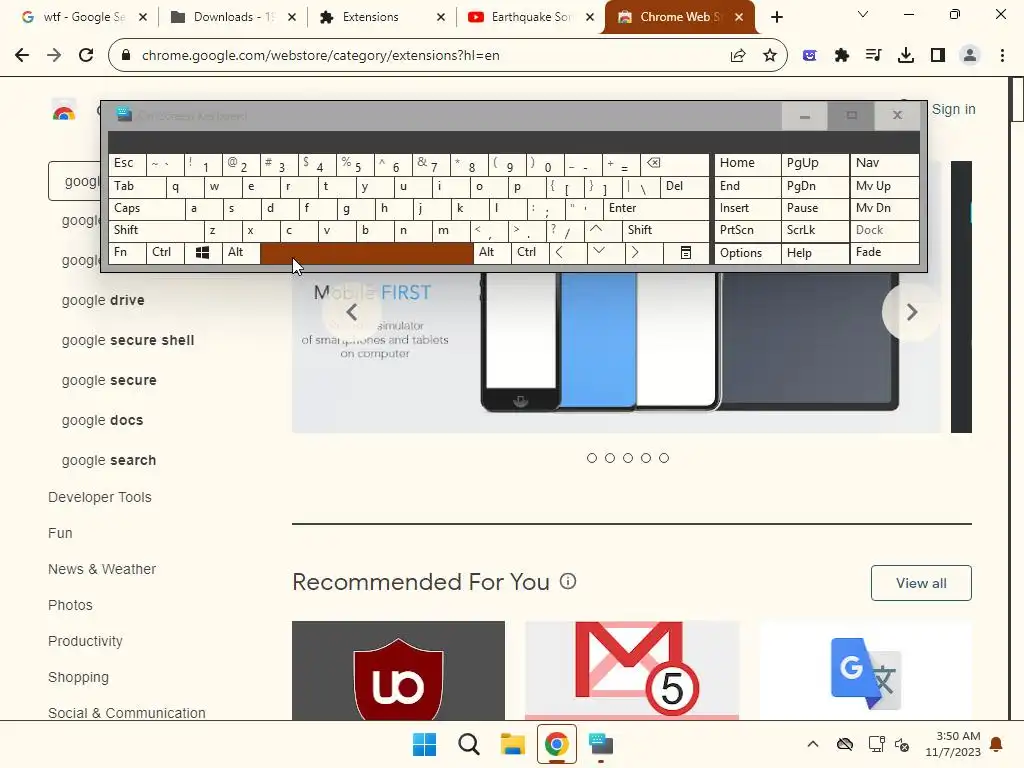
Task: Open the Chrome profile avatar
Action: click(970, 56)
